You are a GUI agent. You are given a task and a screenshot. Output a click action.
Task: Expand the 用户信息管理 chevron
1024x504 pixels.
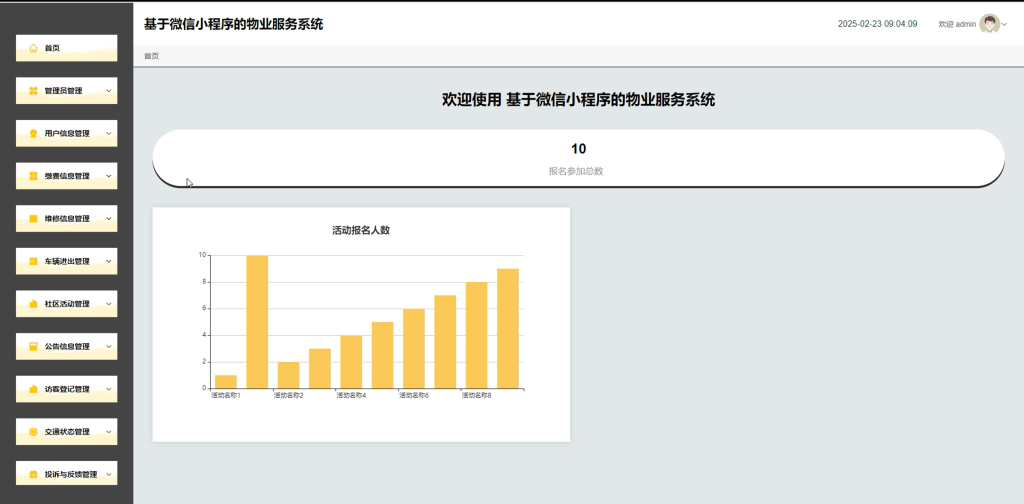(108, 133)
